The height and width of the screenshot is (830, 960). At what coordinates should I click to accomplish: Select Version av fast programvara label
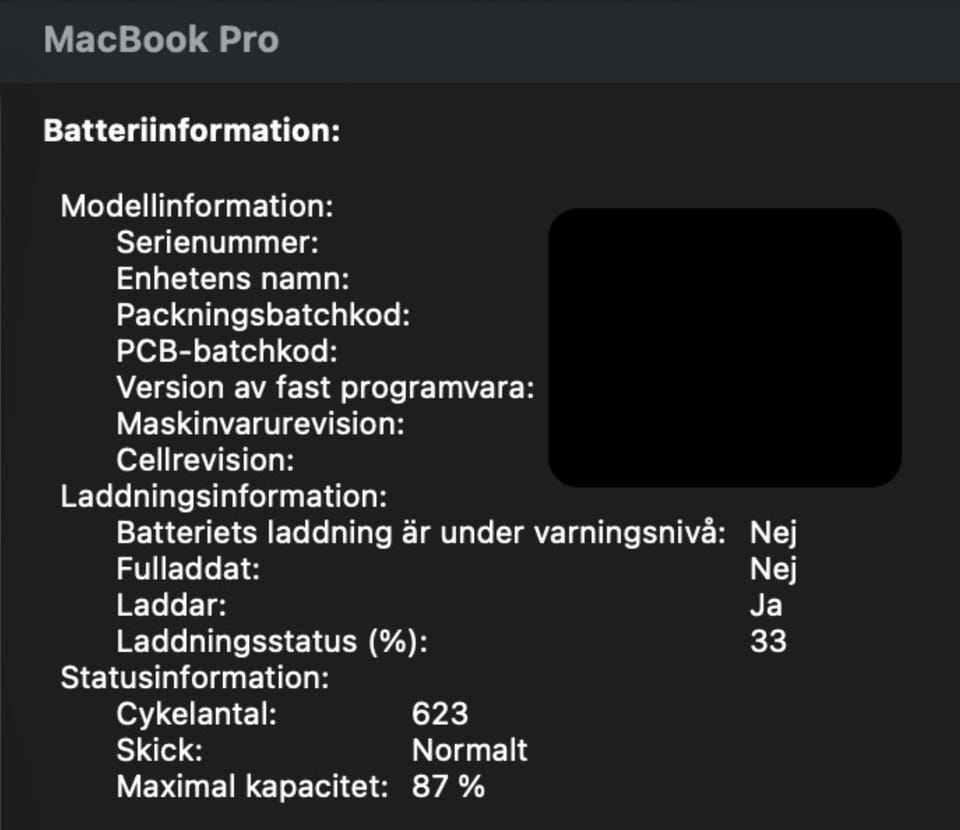325,387
